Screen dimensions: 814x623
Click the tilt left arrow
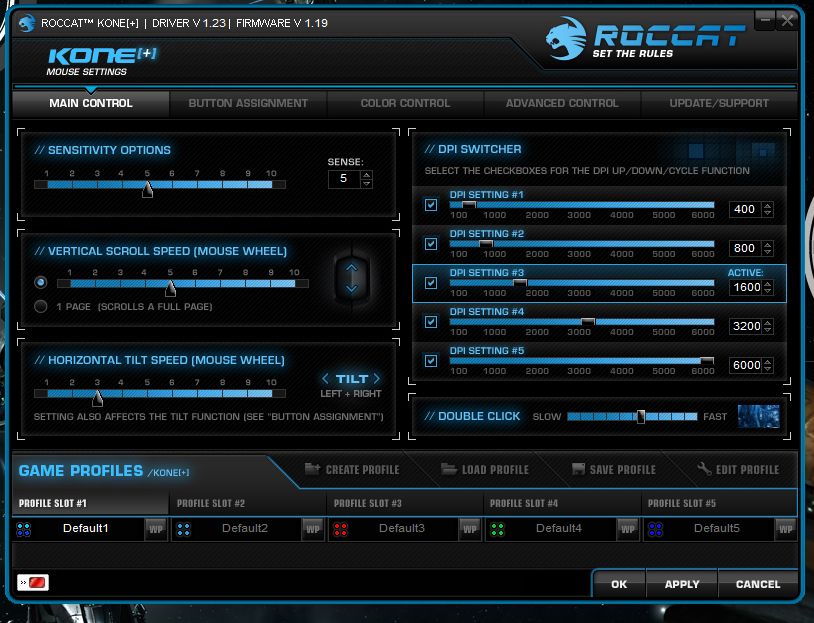(325, 378)
